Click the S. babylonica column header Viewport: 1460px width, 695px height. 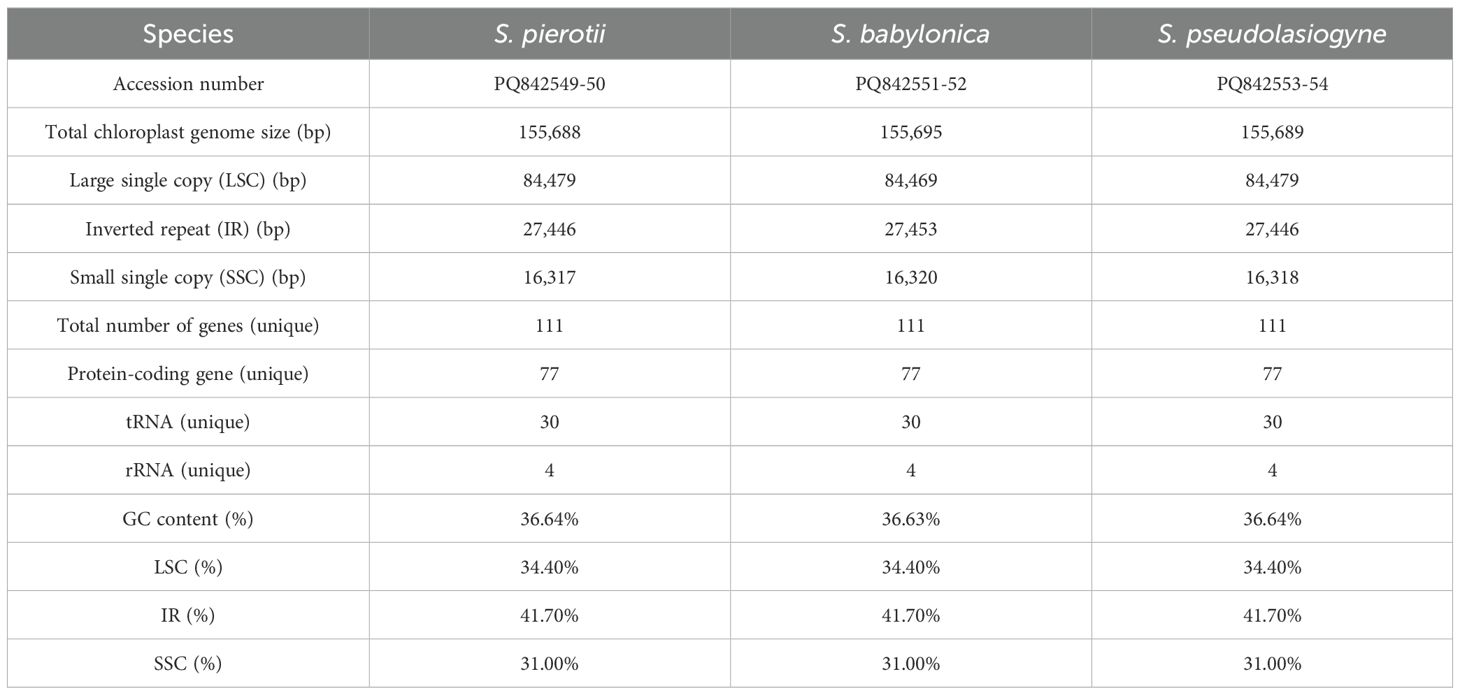tap(910, 34)
